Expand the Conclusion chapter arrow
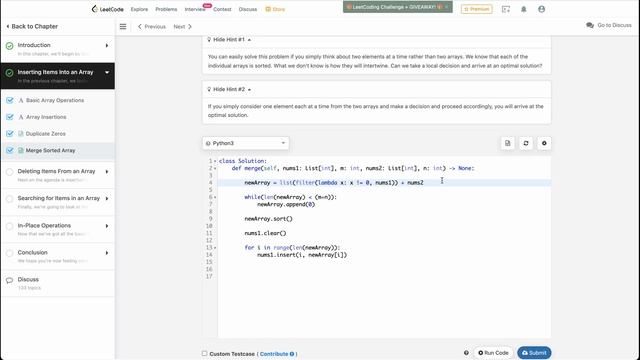Screen dimensions: 640x360 pyautogui.click(x=107, y=253)
